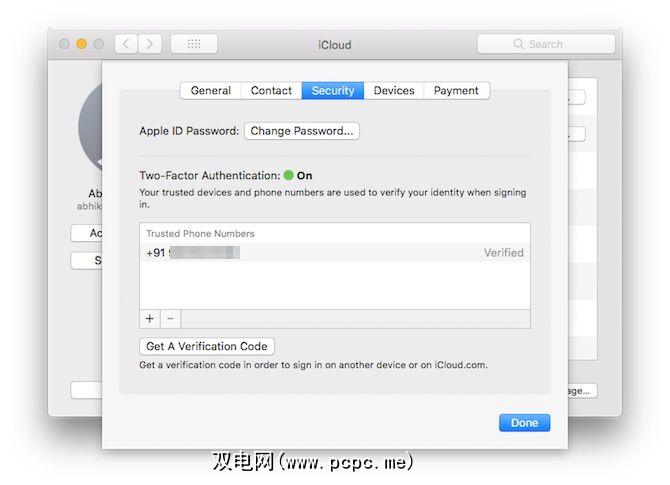Go back with the left chevron button
Viewport: 670px width, 485px height.
coord(126,44)
